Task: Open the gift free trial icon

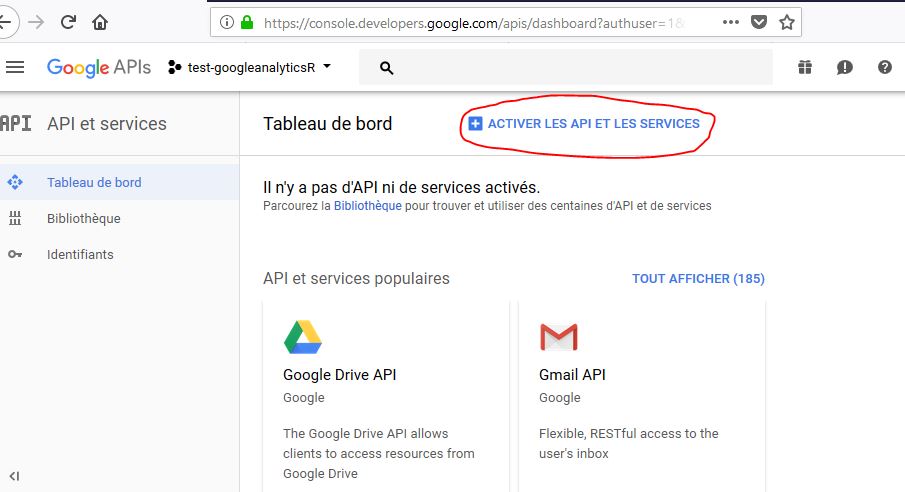Action: (x=805, y=68)
